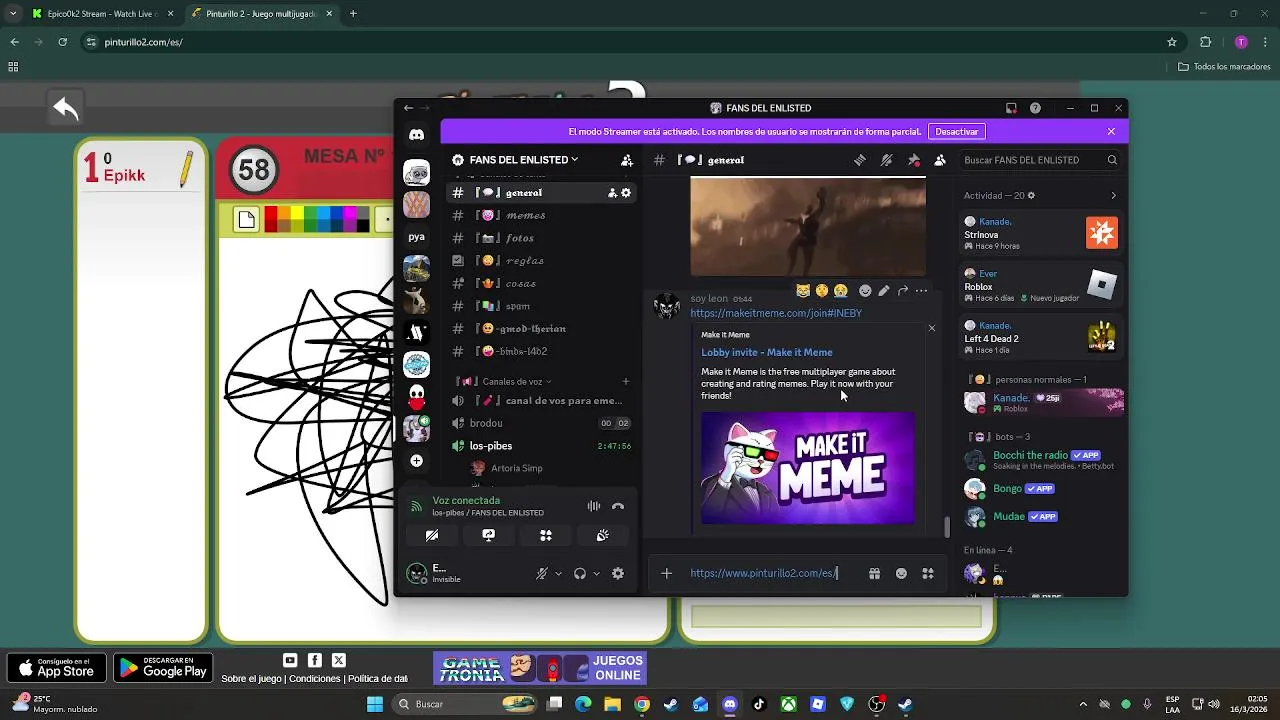
Task: Select the fotos text channel
Action: point(541,238)
